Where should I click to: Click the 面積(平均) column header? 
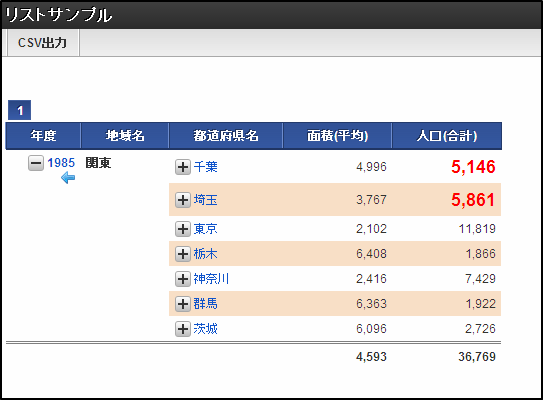tap(337, 135)
